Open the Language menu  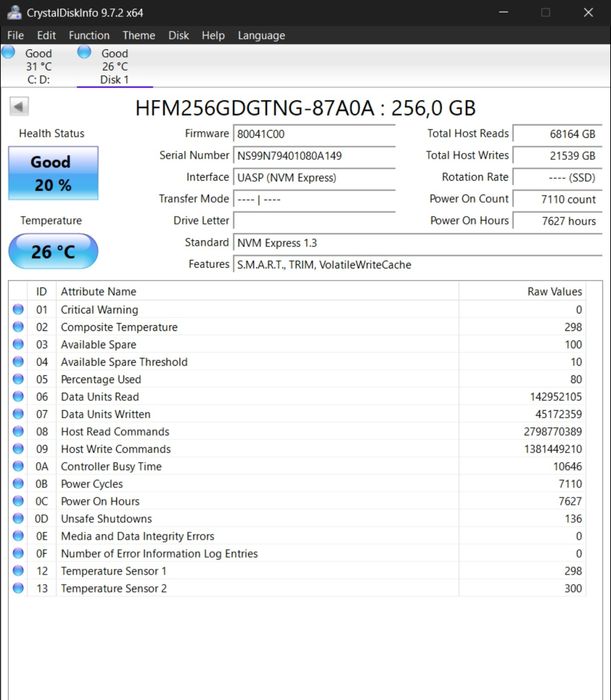(x=261, y=36)
